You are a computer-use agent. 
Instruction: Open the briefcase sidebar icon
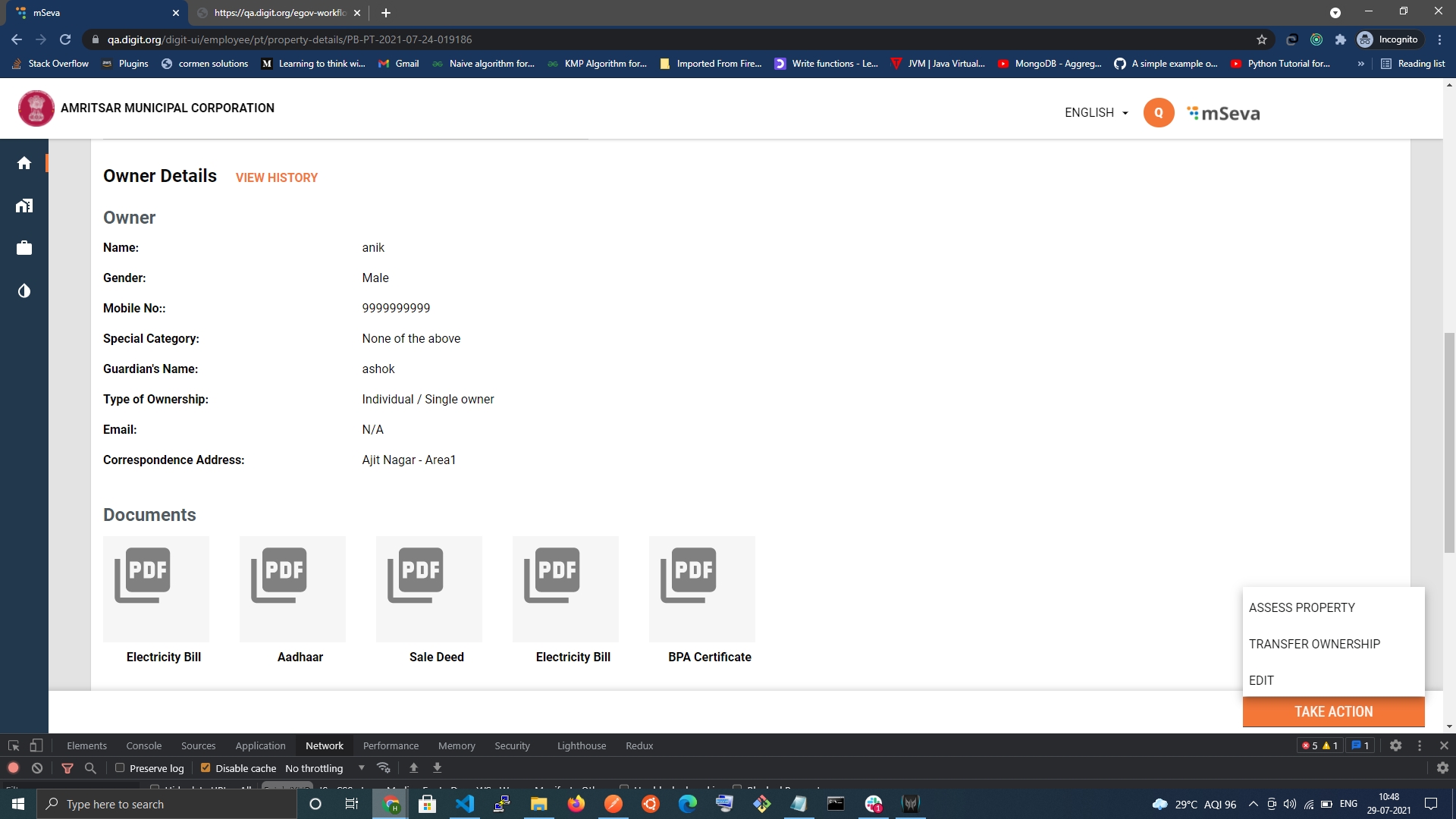pyautogui.click(x=24, y=248)
